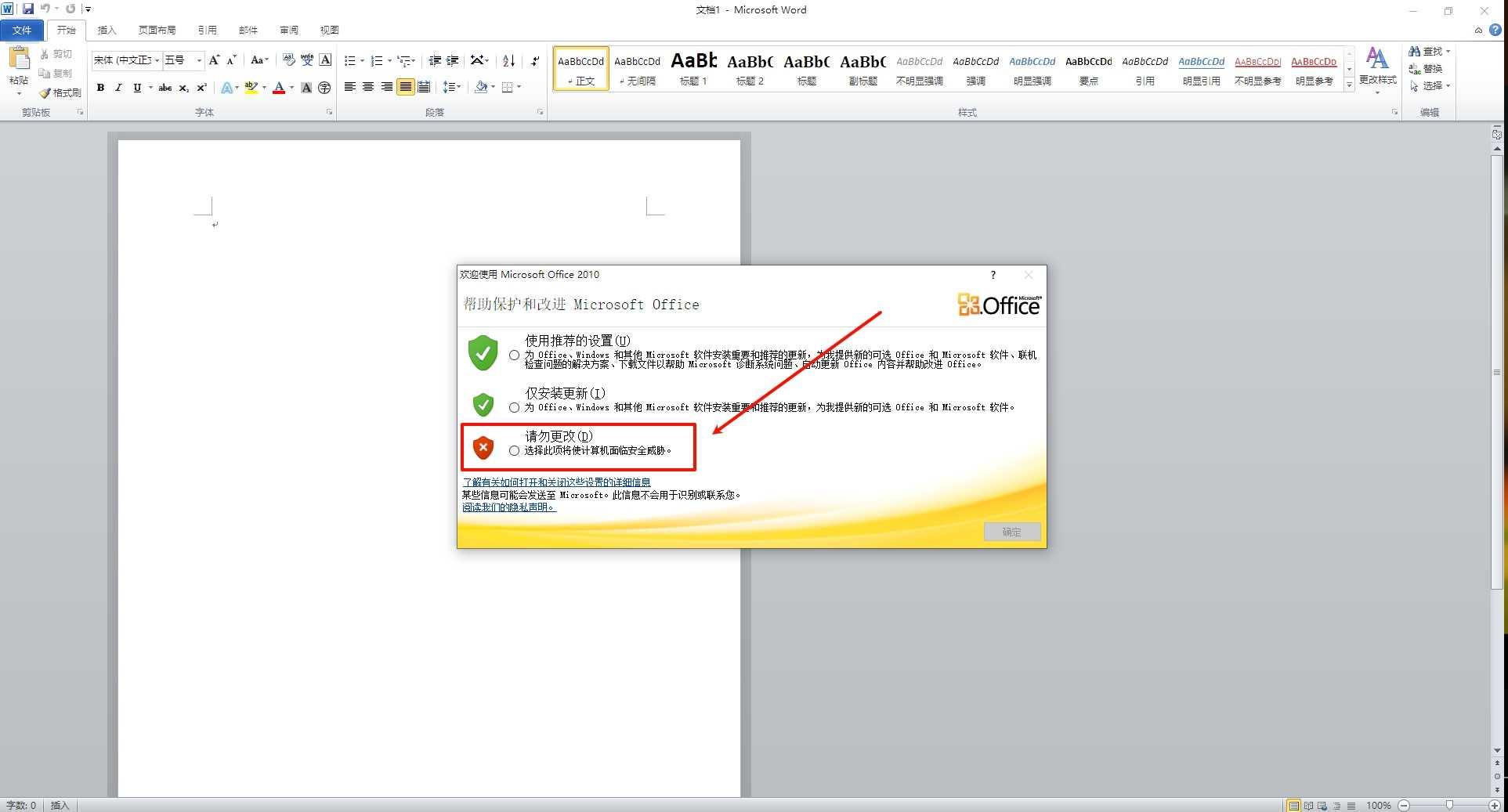The width and height of the screenshot is (1508, 812).
Task: Click the Cut (剪切) scissors icon
Action: click(45, 54)
